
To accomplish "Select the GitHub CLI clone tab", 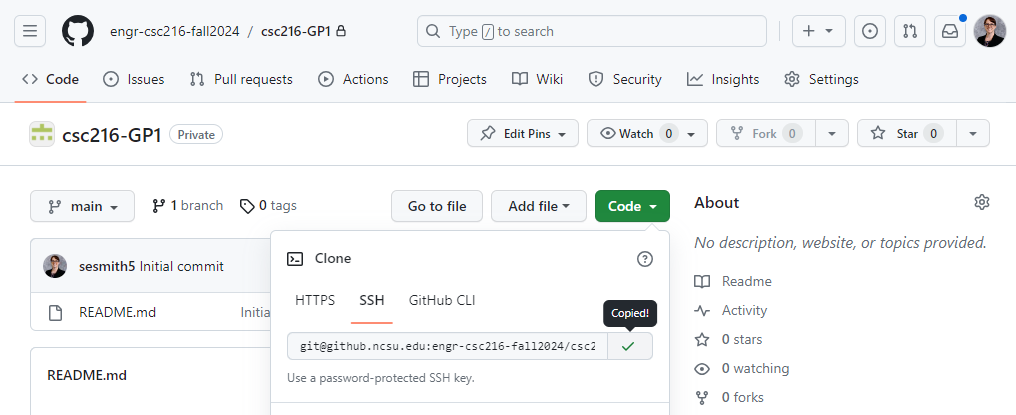I will pyautogui.click(x=442, y=300).
